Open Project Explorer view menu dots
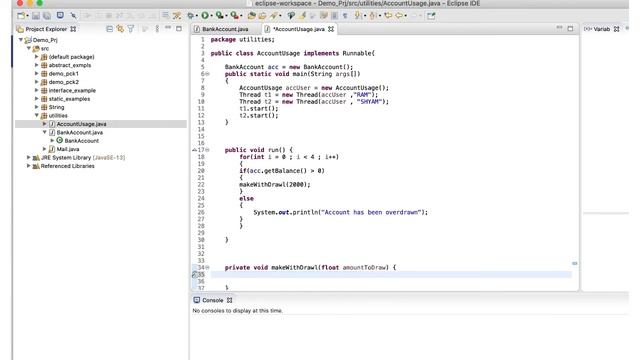The height and width of the screenshot is (360, 640). 157,29
